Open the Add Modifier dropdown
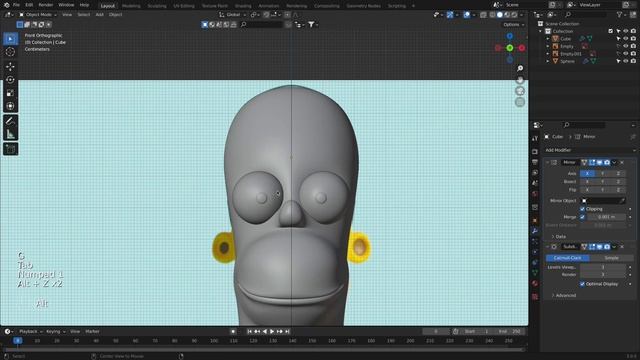Image resolution: width=640 pixels, height=360 pixels. click(x=589, y=150)
